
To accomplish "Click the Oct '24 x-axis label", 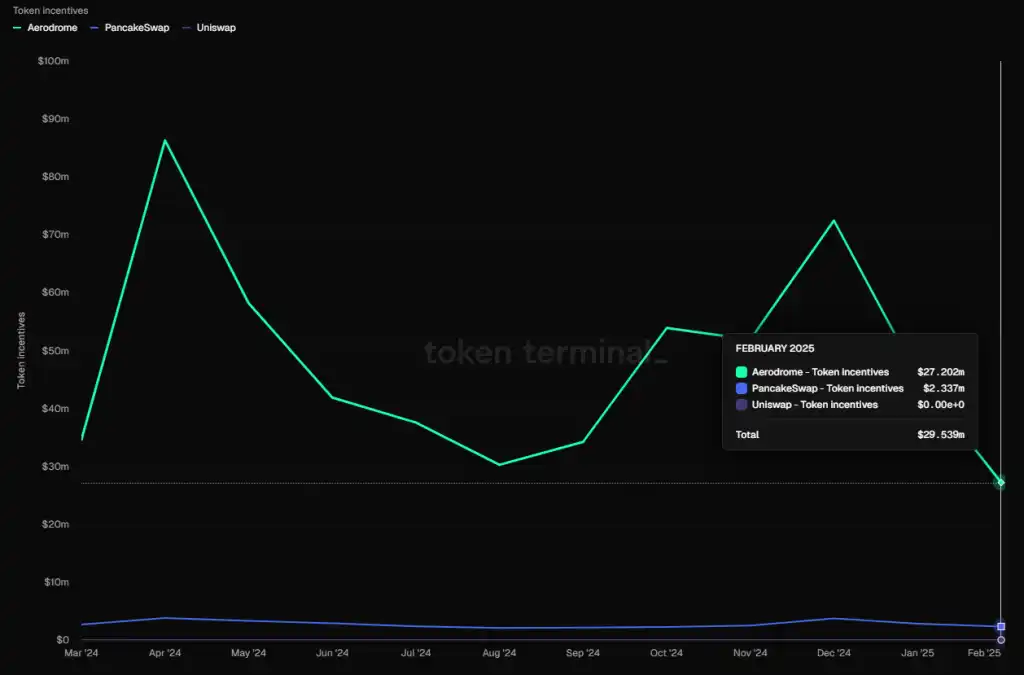I will pos(665,654).
